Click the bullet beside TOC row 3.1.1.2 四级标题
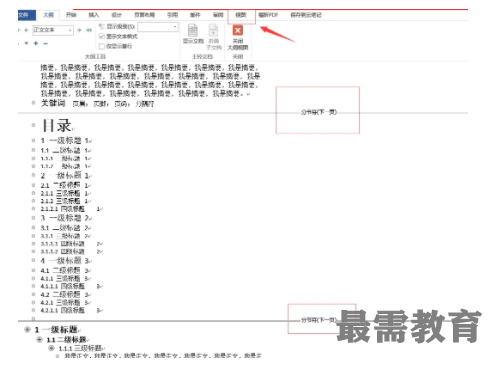This screenshot has width=488, height=366. click(x=33, y=252)
